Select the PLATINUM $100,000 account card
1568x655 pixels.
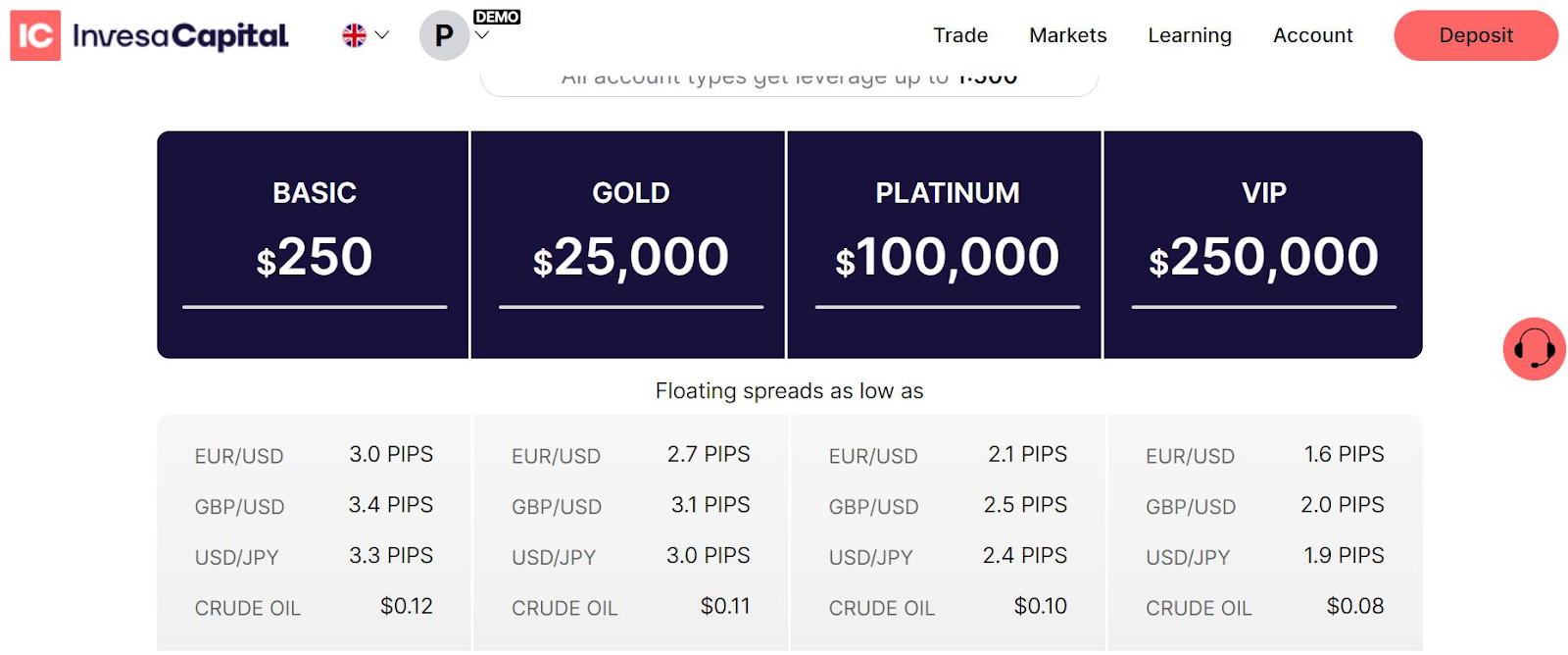tap(947, 244)
